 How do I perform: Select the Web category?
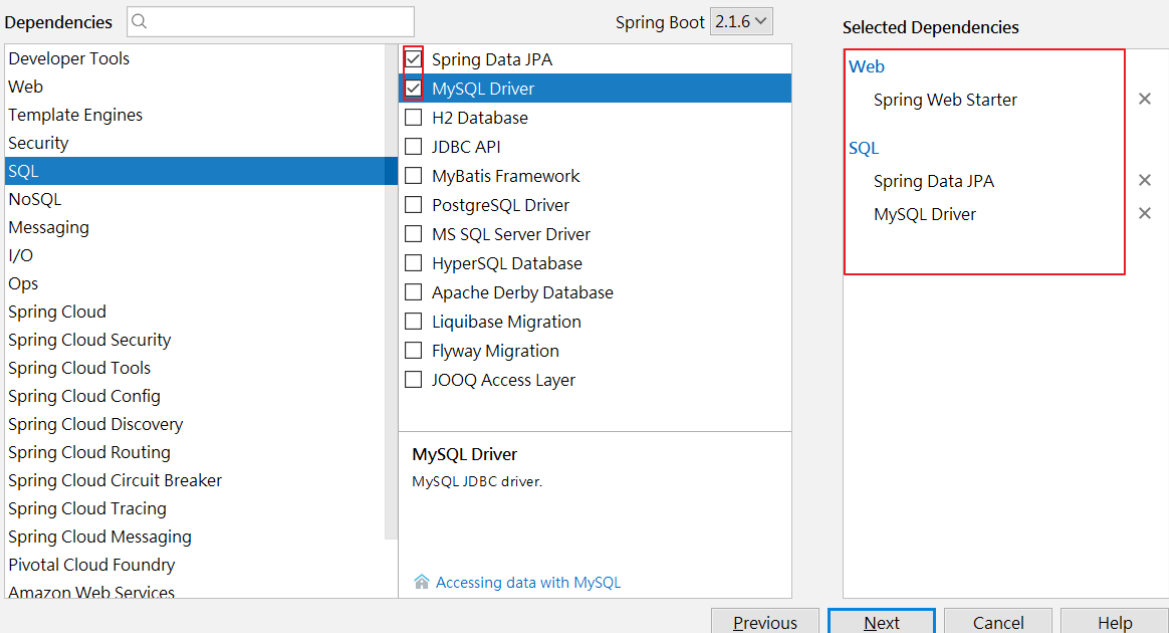pos(195,86)
